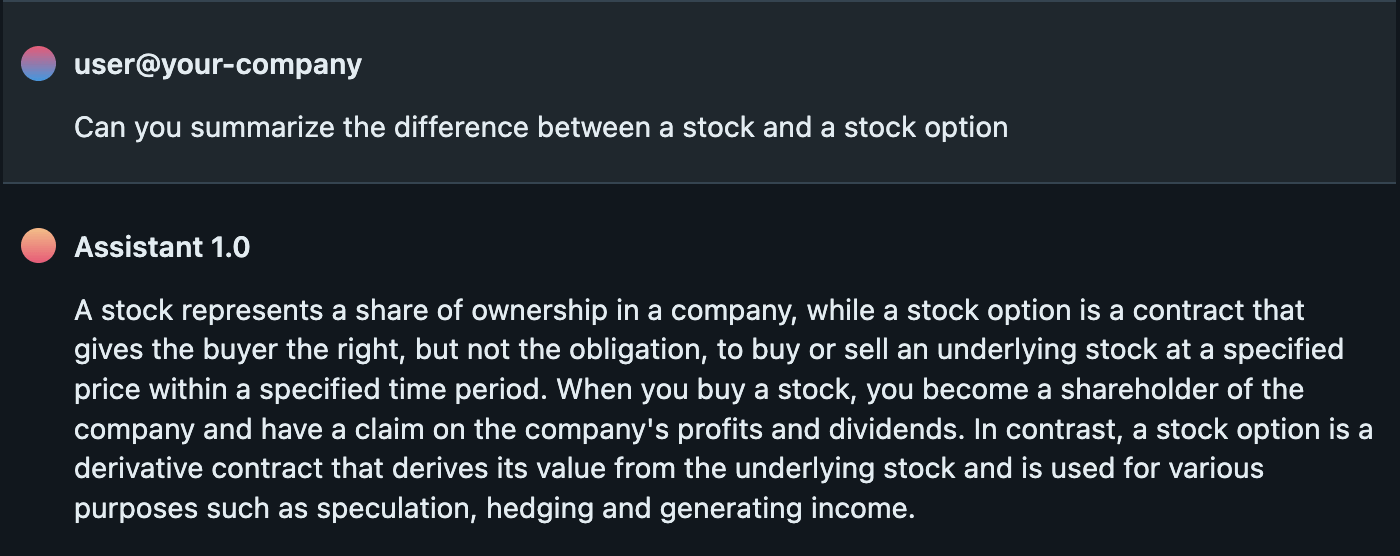Click the user's question about stock options
The width and height of the screenshot is (1400, 556).
(x=540, y=128)
